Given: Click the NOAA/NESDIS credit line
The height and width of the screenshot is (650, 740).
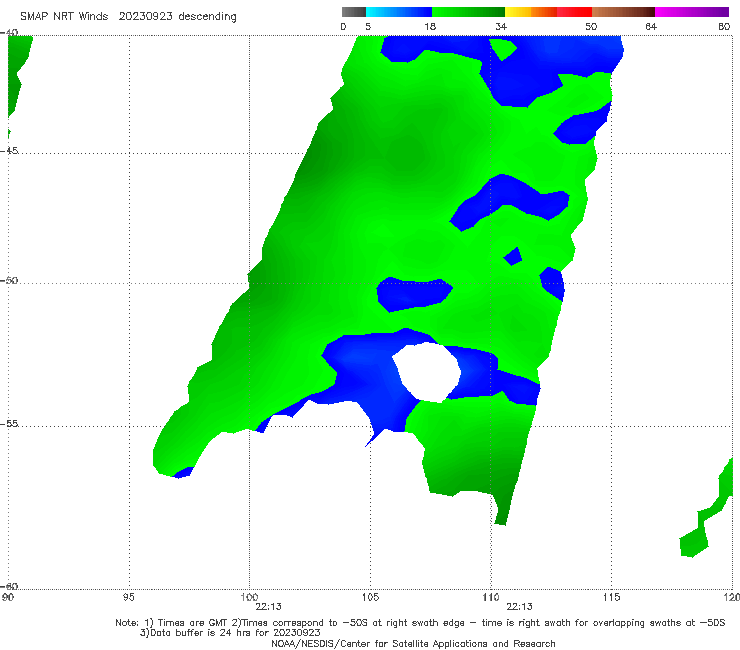Looking at the screenshot, I should click(413, 643).
